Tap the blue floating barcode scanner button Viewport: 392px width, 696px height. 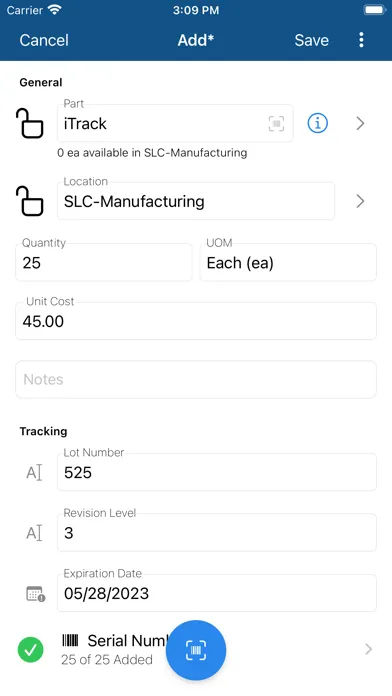(x=196, y=650)
